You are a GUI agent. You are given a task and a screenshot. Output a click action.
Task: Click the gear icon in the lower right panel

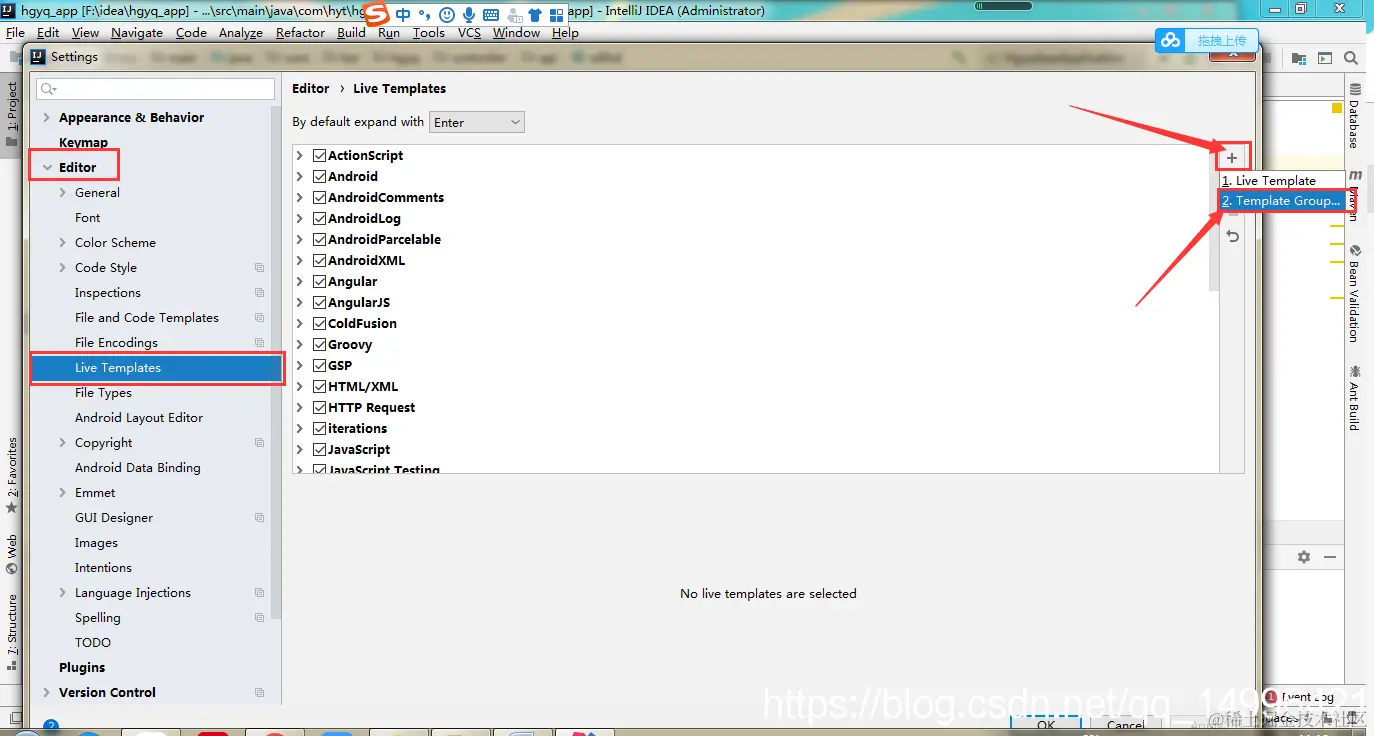1304,557
